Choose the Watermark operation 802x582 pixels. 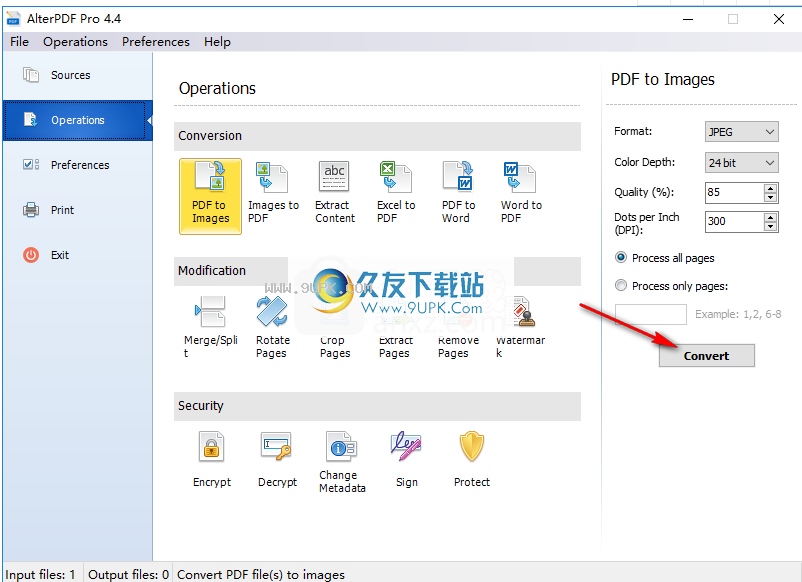tap(521, 327)
